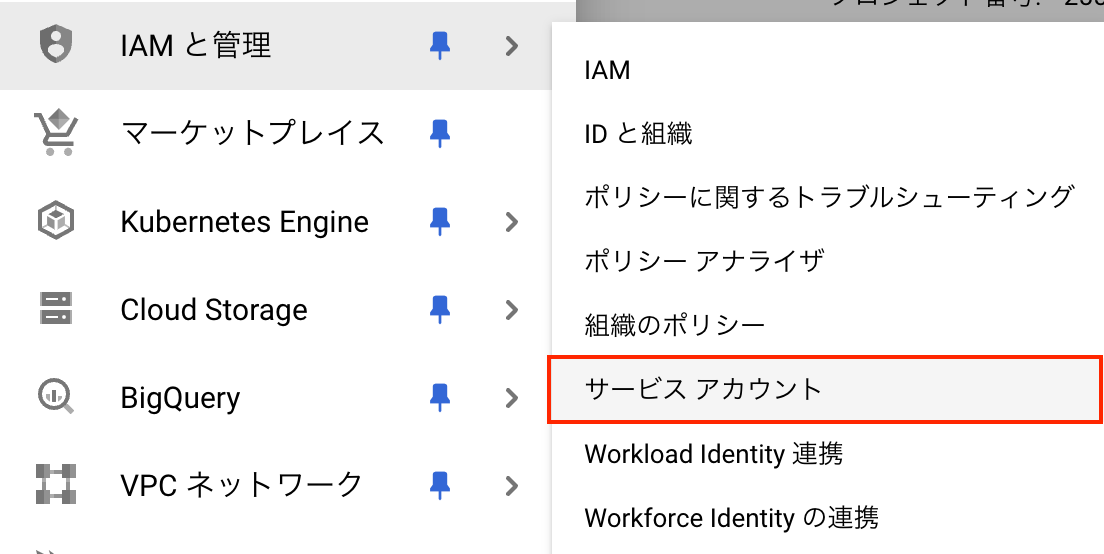Unpin マーケットプレイス using its pin icon
The height and width of the screenshot is (554, 1104).
pos(439,133)
